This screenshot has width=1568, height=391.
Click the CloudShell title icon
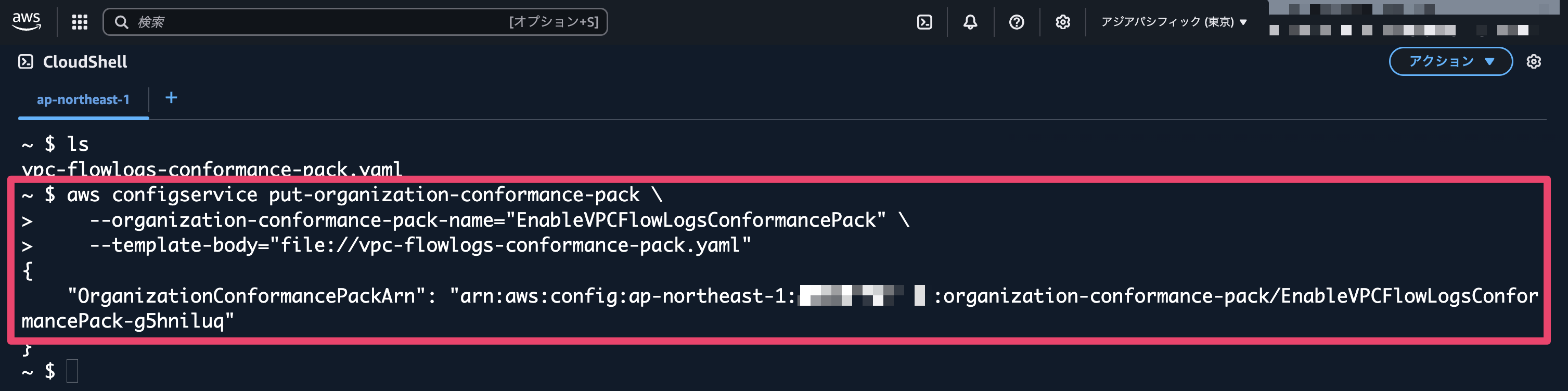(x=25, y=61)
